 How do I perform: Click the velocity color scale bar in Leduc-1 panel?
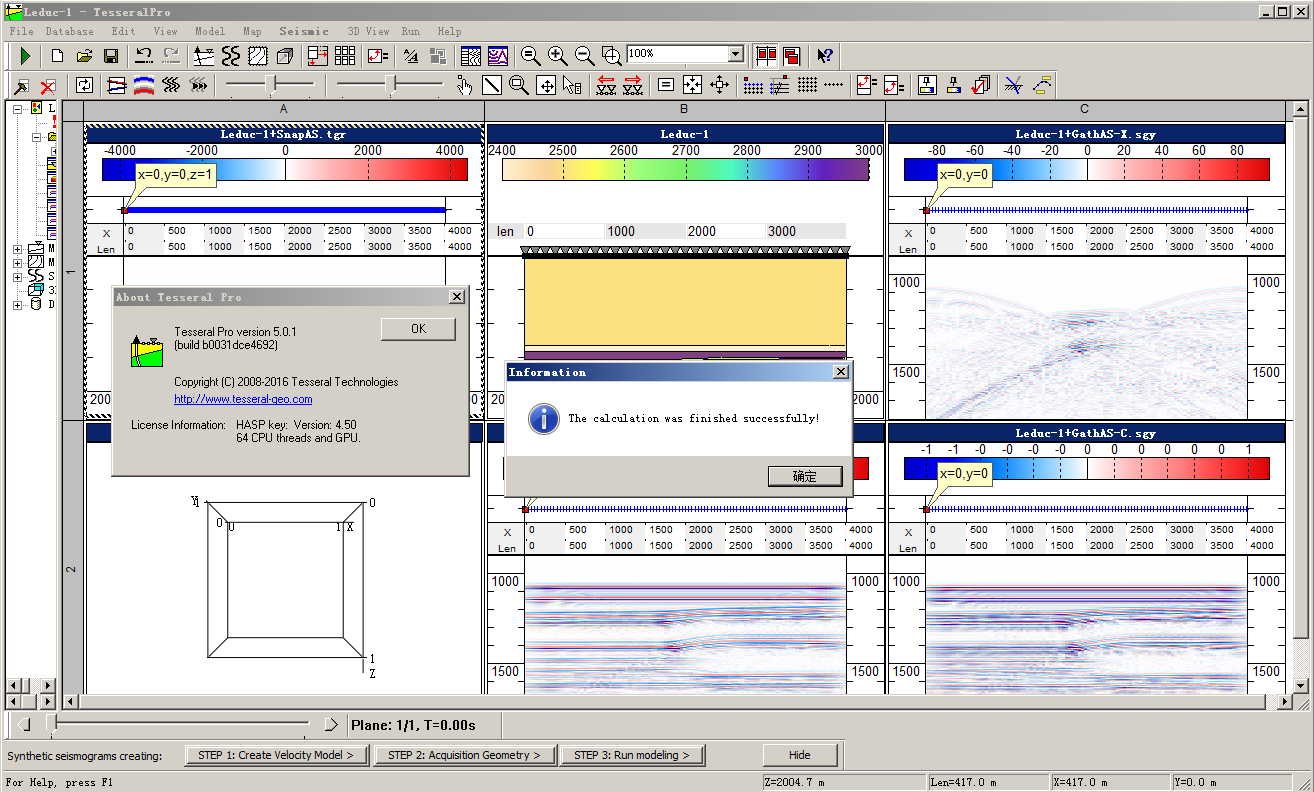(x=685, y=169)
